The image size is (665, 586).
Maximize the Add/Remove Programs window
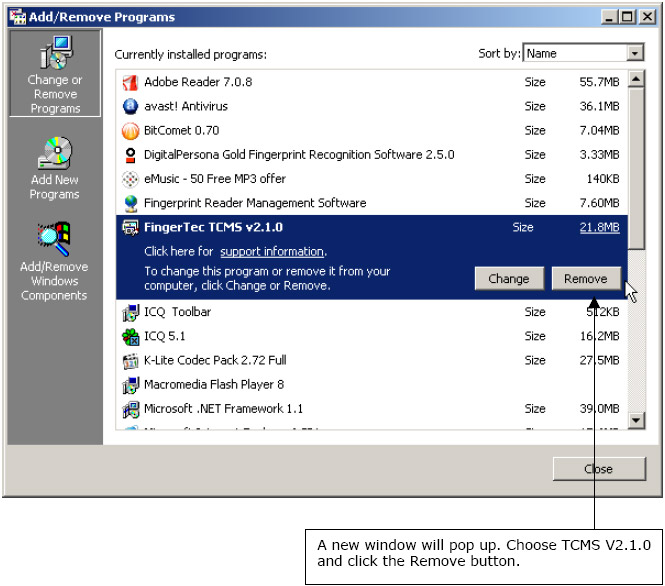coord(627,17)
